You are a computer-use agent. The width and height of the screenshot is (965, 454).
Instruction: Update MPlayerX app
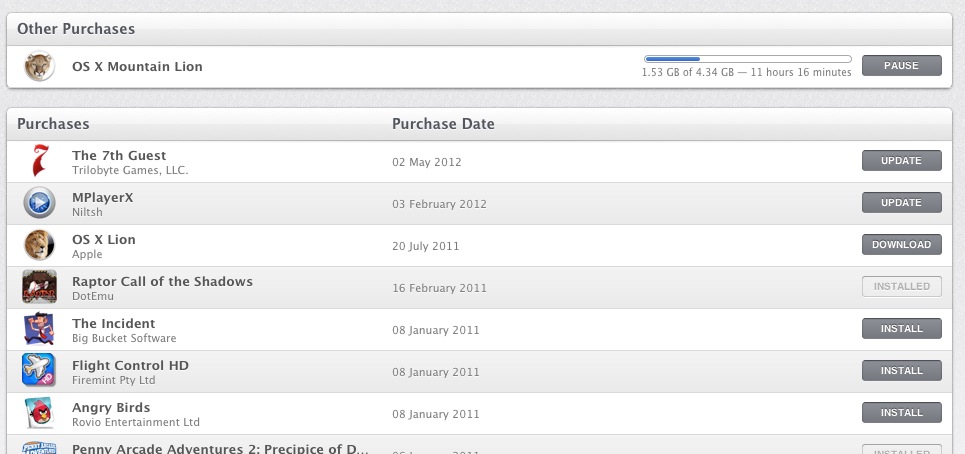[901, 203]
